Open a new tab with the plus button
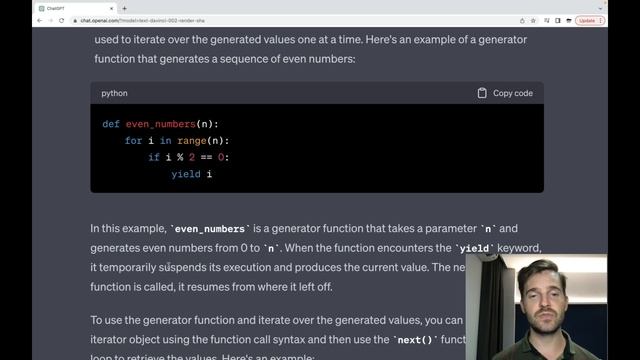Viewport: 640px width, 360px height. tap(124, 8)
